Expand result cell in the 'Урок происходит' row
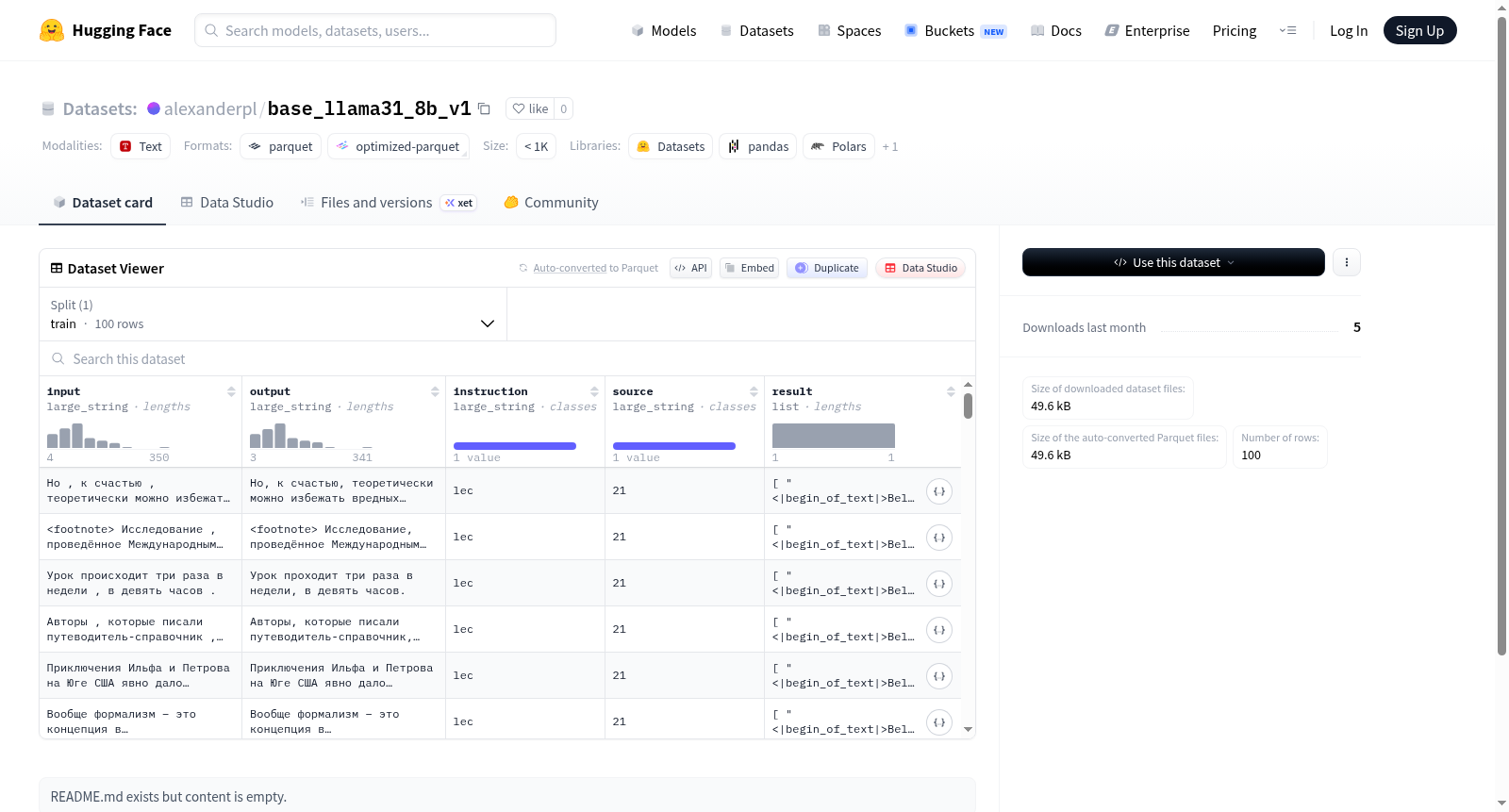 tap(939, 584)
